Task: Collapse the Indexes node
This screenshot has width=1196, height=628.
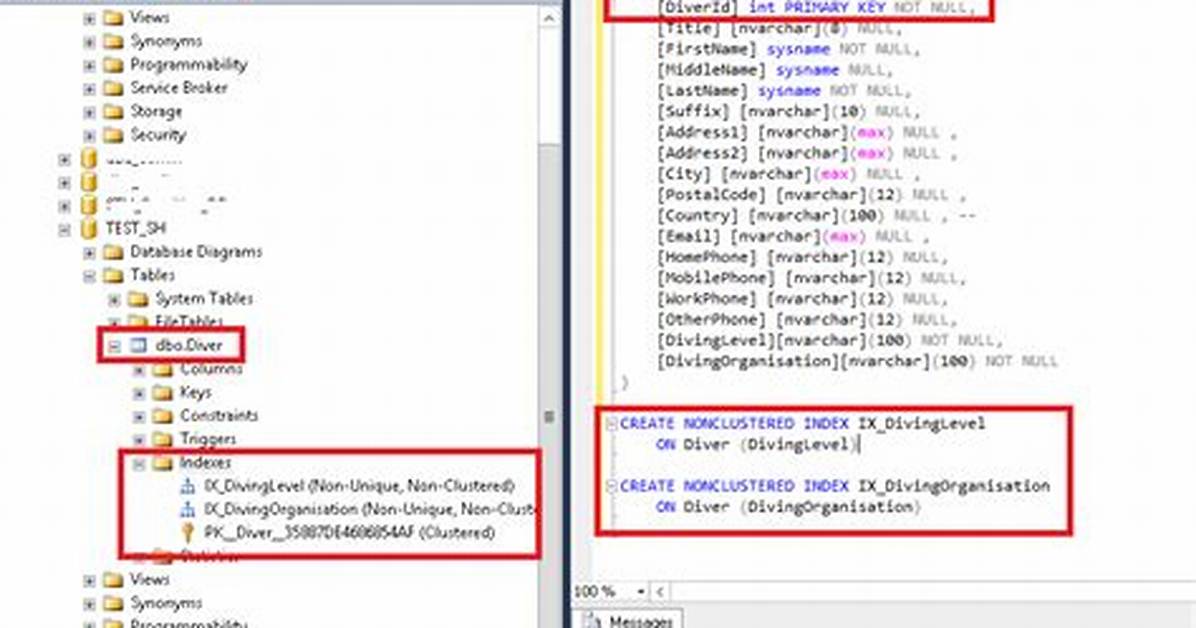Action: [x=139, y=463]
